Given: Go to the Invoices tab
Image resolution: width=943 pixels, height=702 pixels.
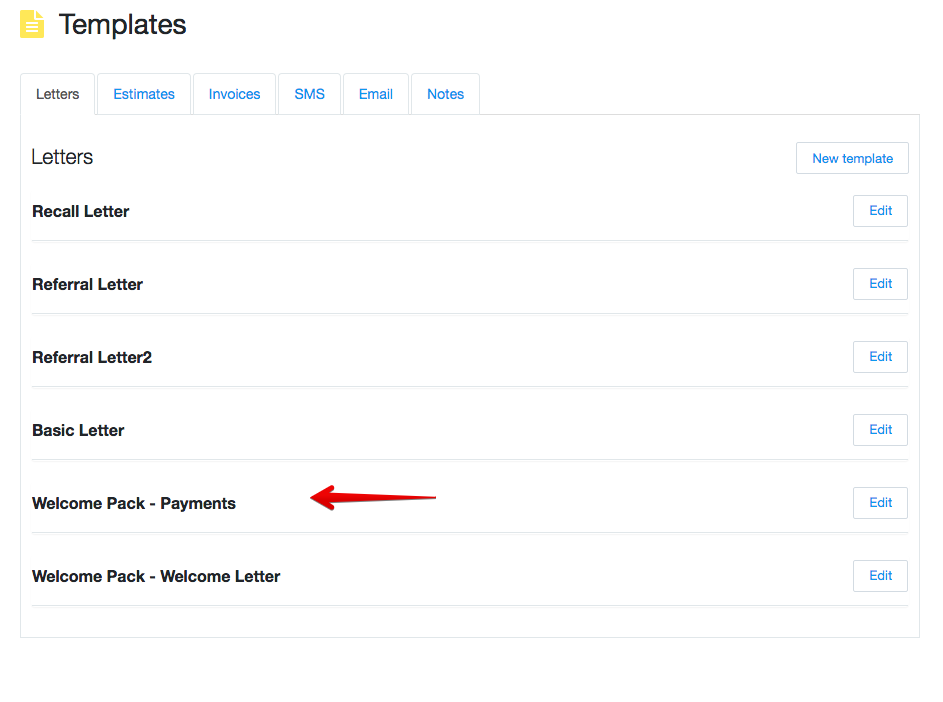Looking at the screenshot, I should (x=234, y=94).
